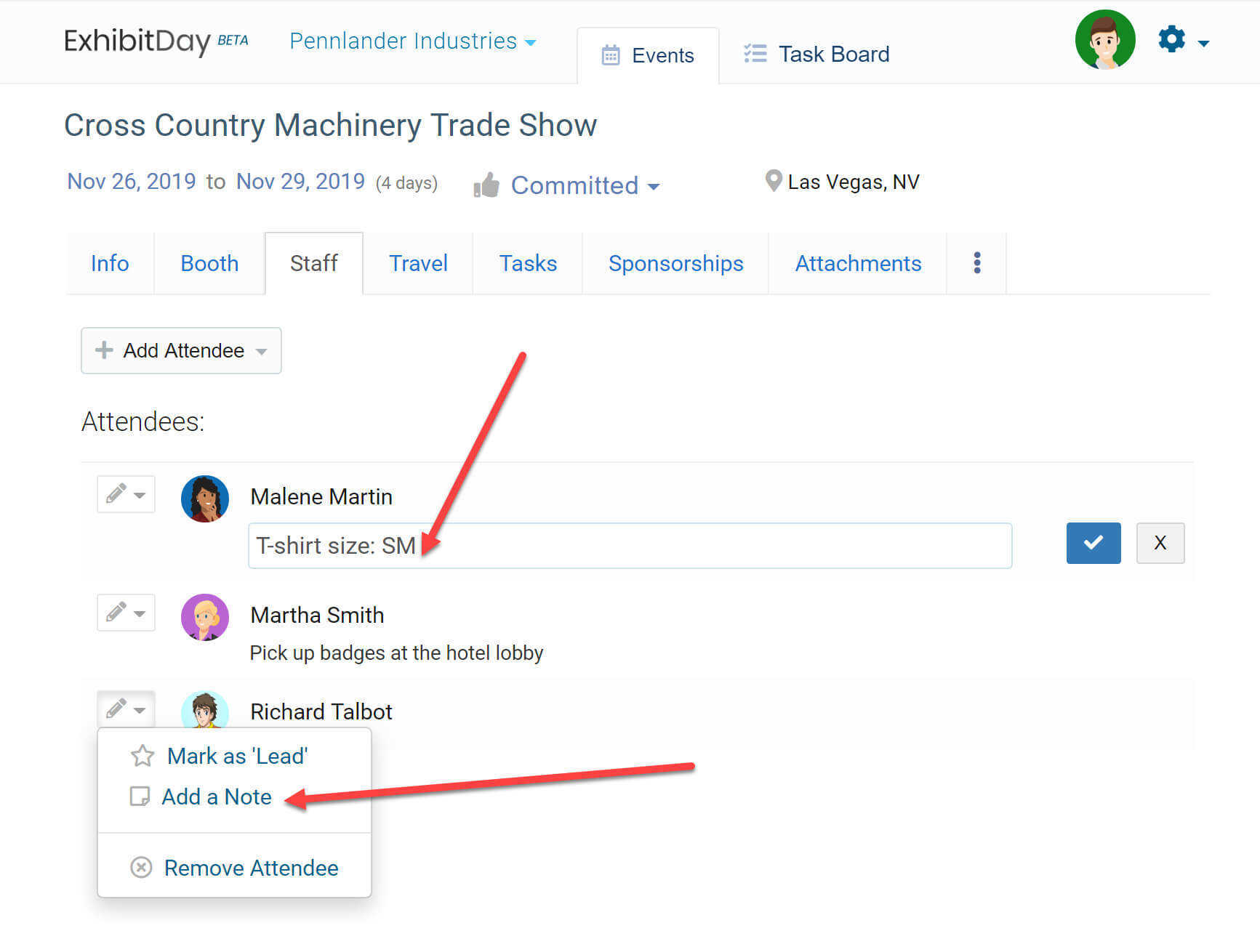Open the Task Board tab
The image size is (1260, 952).
[x=817, y=55]
